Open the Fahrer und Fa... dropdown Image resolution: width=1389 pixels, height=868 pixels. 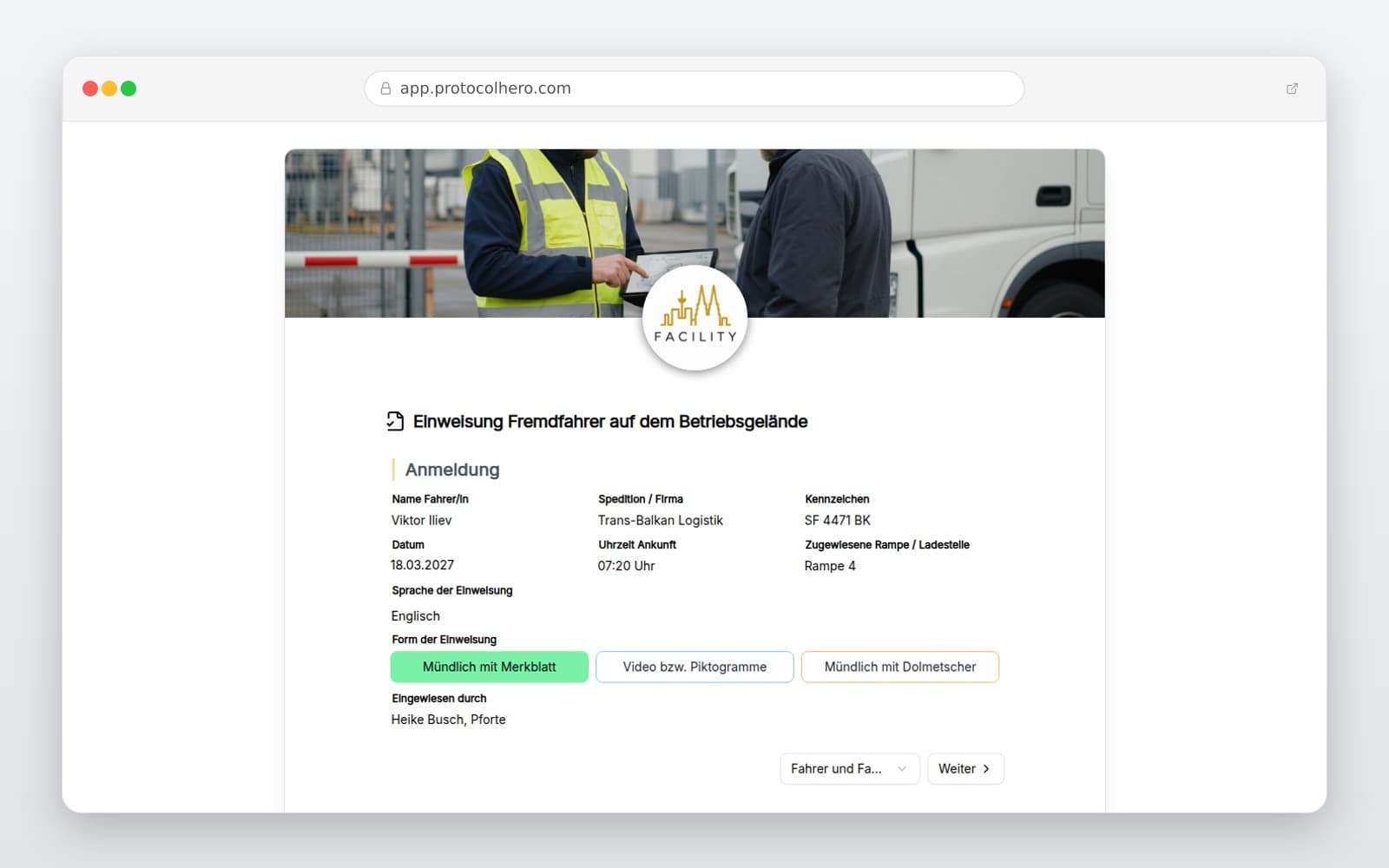pyautogui.click(x=849, y=769)
